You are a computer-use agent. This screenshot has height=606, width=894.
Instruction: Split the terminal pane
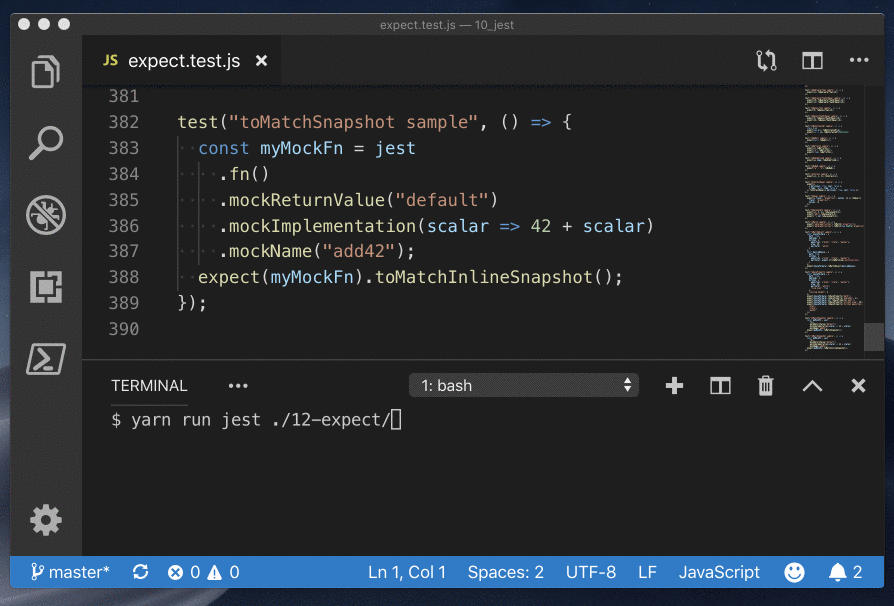(x=720, y=386)
